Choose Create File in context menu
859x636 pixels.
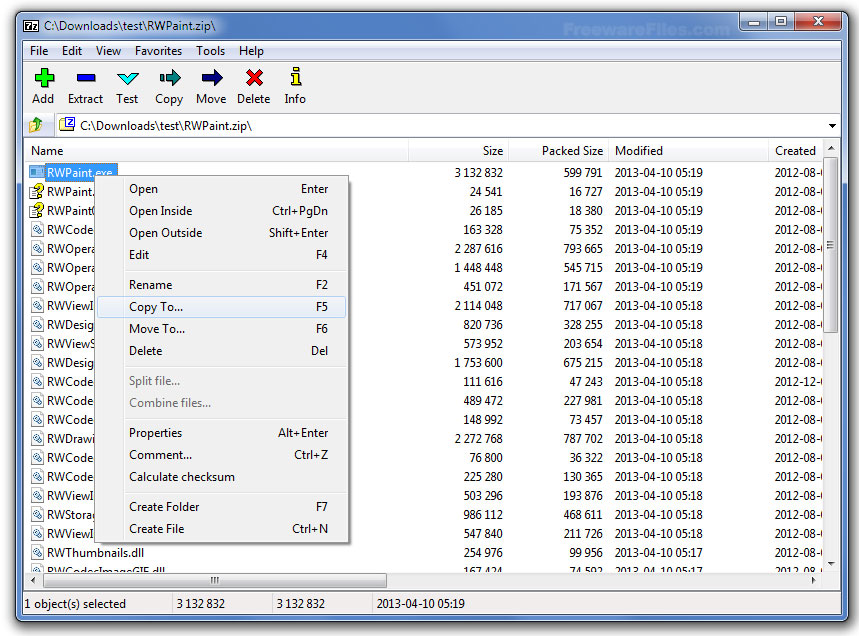coord(221,529)
